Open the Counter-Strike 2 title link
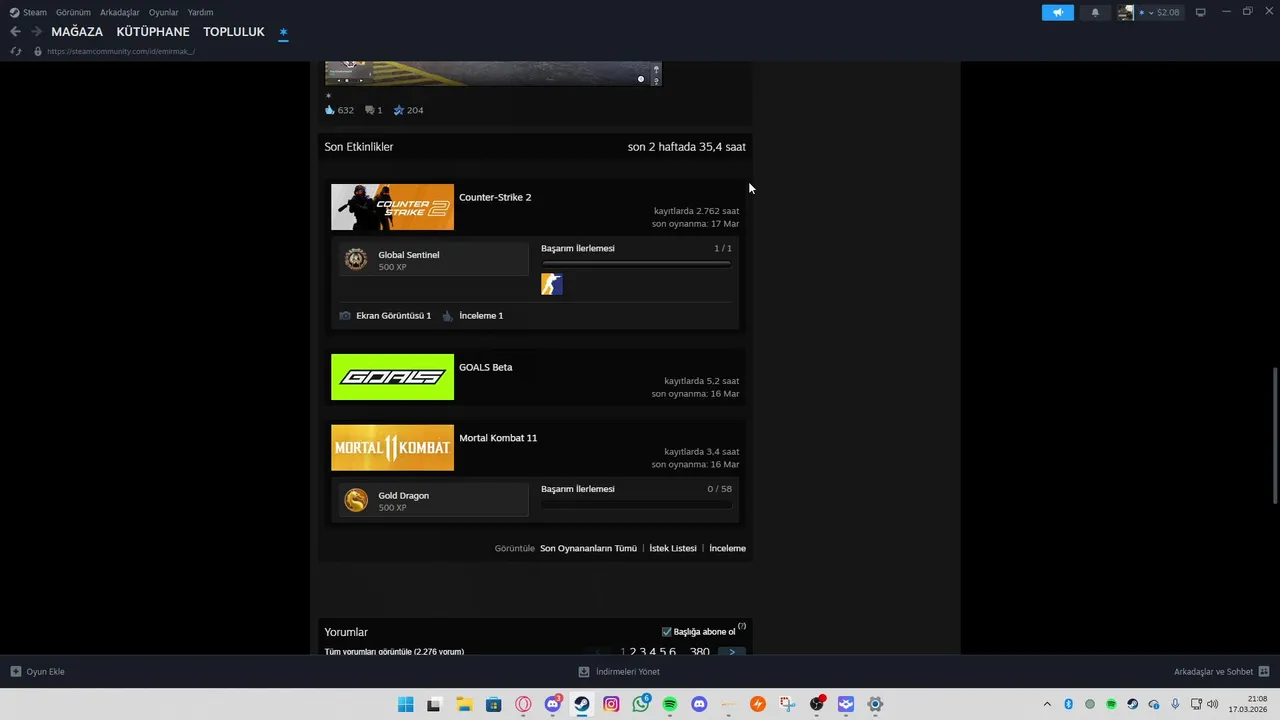This screenshot has width=1280, height=720. click(495, 197)
